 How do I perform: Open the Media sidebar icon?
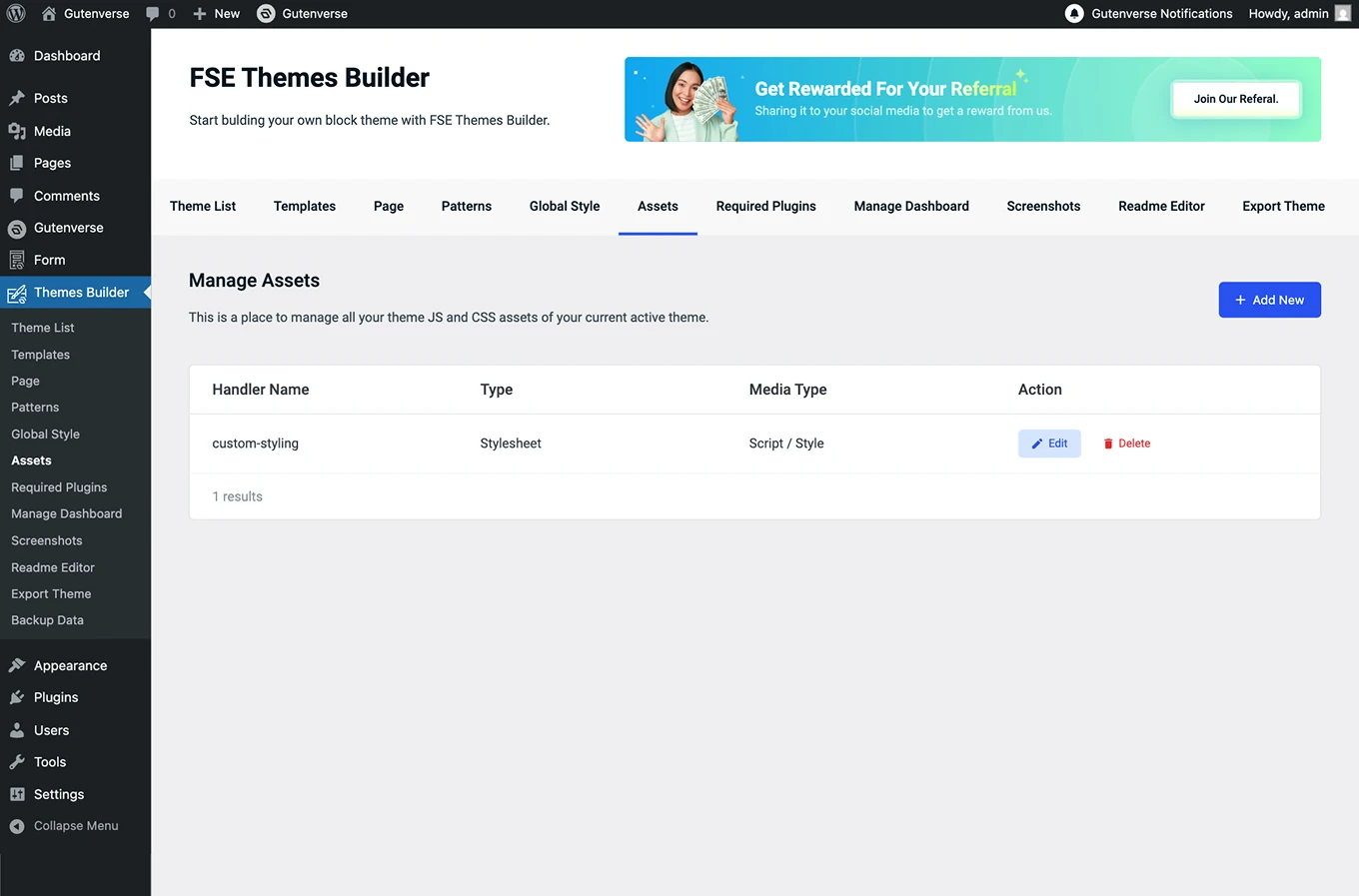click(x=17, y=131)
